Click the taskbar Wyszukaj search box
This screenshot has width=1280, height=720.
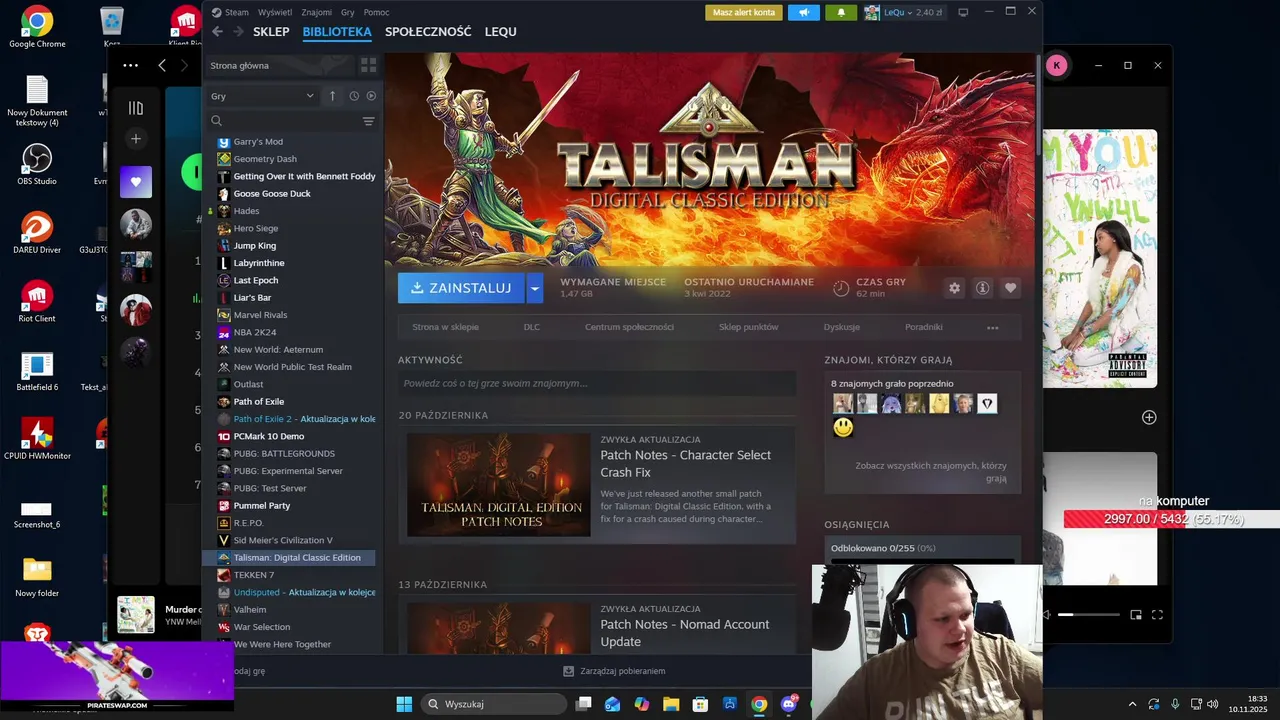(494, 704)
